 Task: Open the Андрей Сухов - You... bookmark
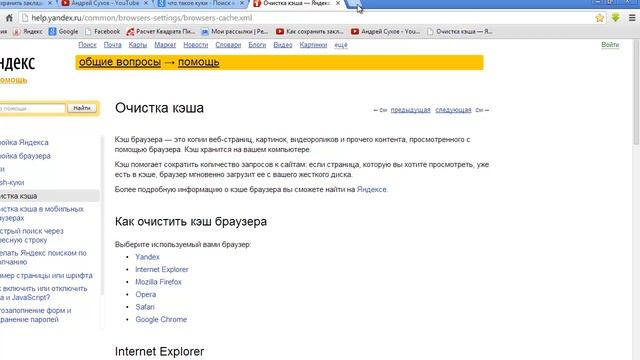(385, 31)
